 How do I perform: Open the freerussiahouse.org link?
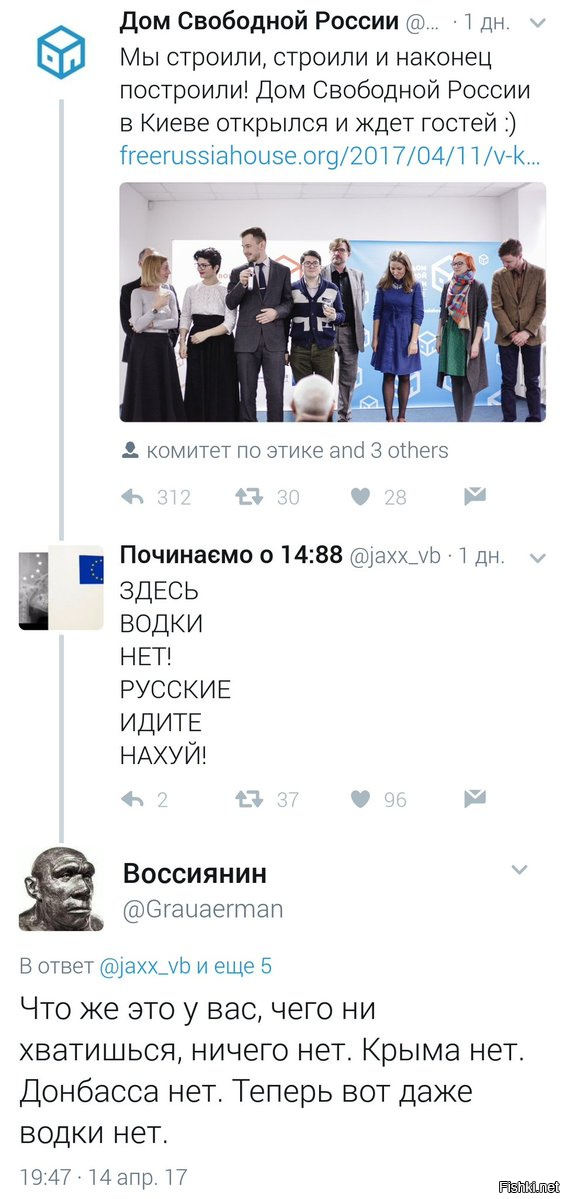point(331,156)
